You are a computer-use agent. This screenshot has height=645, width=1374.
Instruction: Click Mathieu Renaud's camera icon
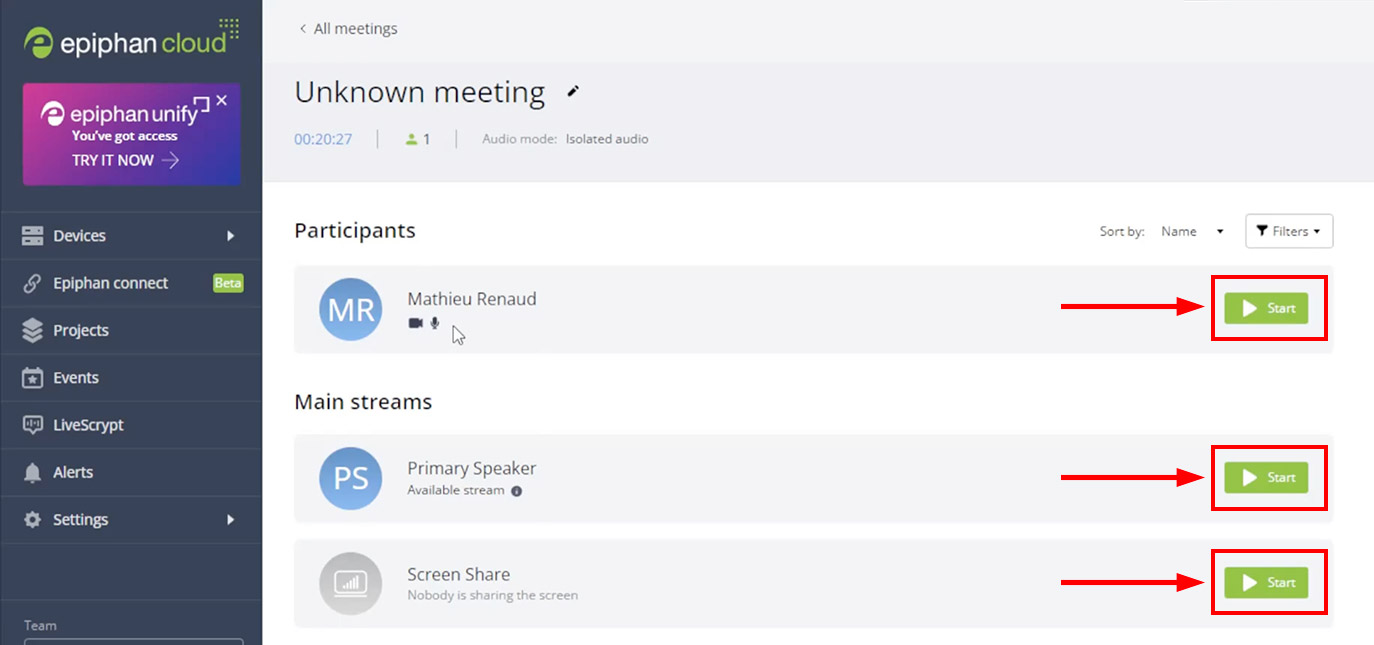point(415,323)
